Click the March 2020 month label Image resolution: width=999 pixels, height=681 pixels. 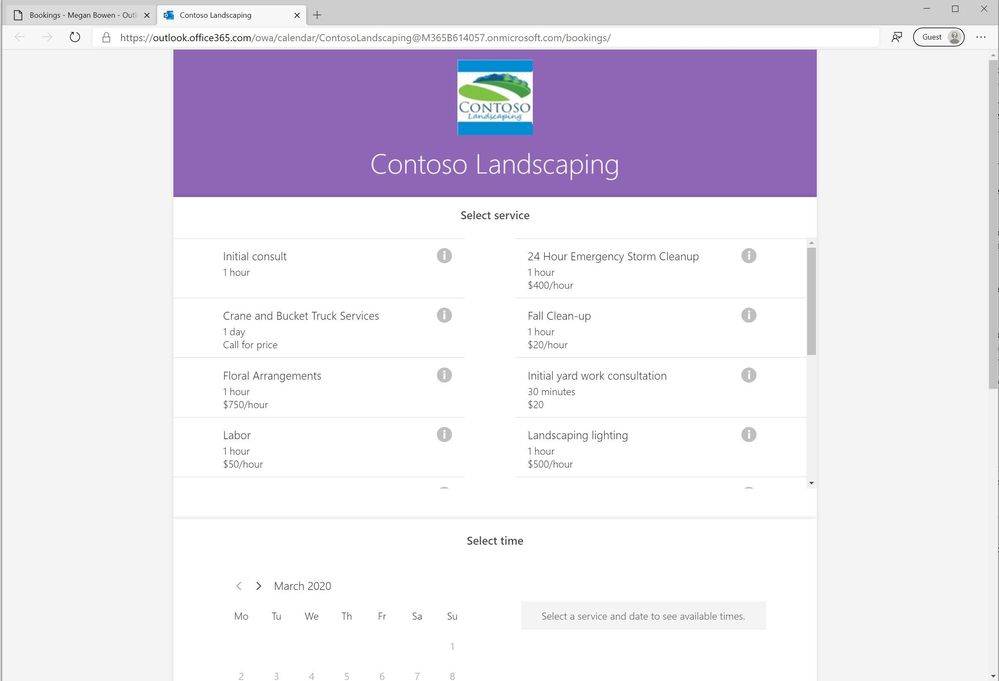303,586
